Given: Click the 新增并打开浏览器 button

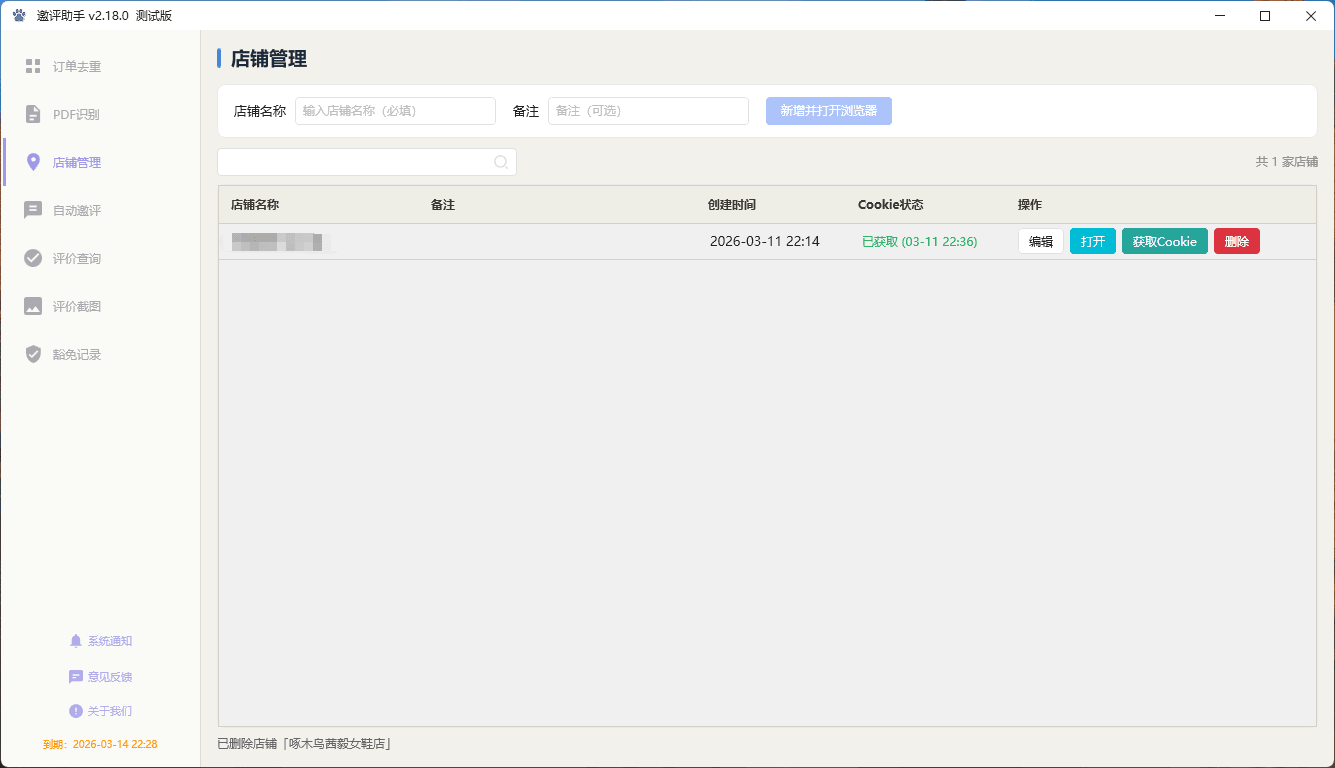Looking at the screenshot, I should coord(829,111).
